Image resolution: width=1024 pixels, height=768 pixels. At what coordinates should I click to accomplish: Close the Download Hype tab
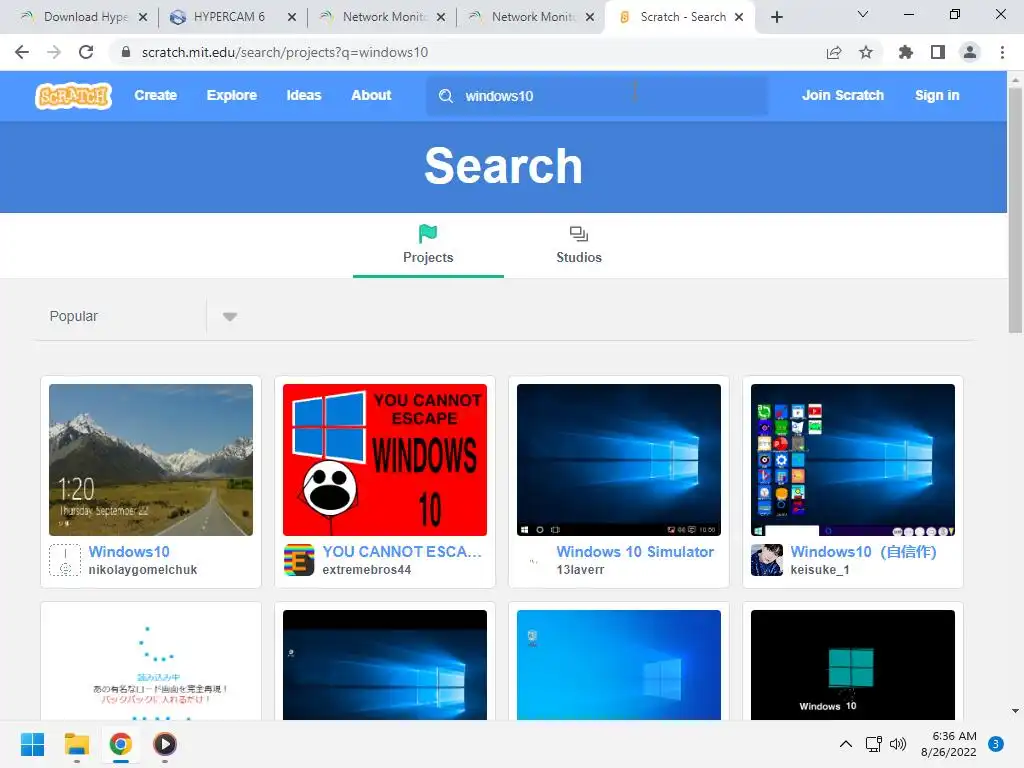[x=143, y=17]
